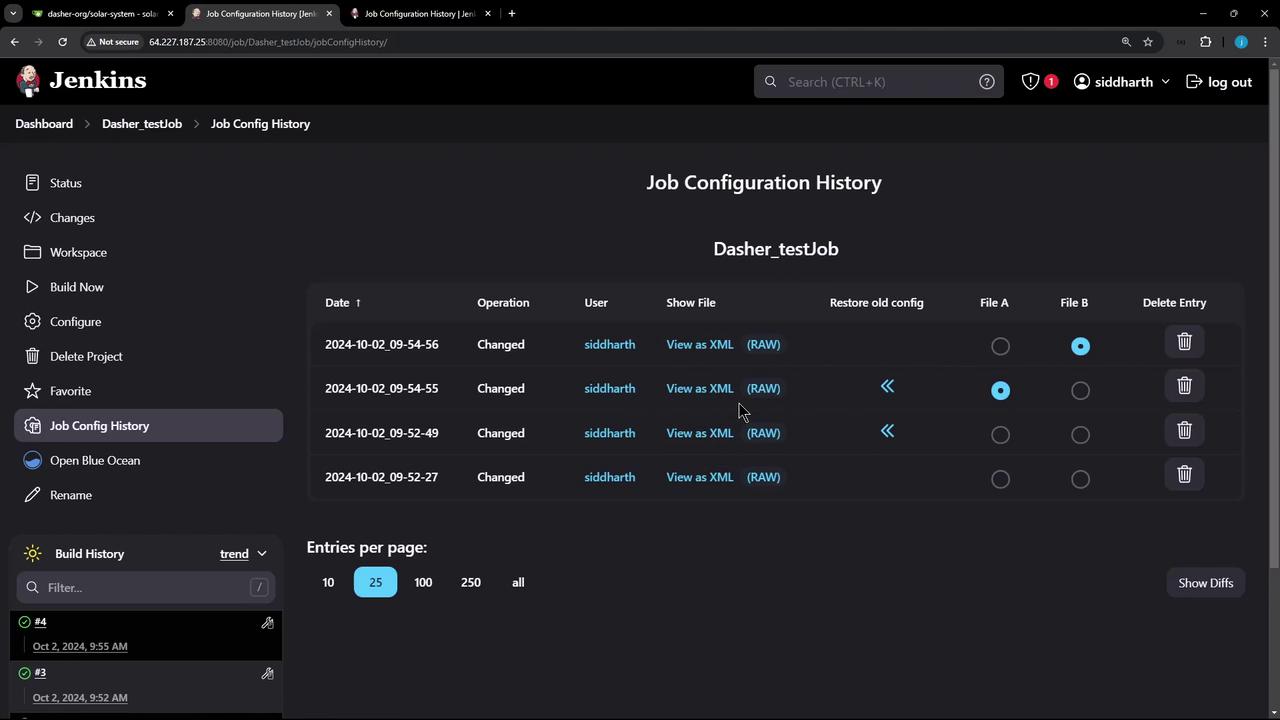The height and width of the screenshot is (720, 1280).
Task: Click trash icon for 09-52-27 entry
Action: coord(1184,475)
